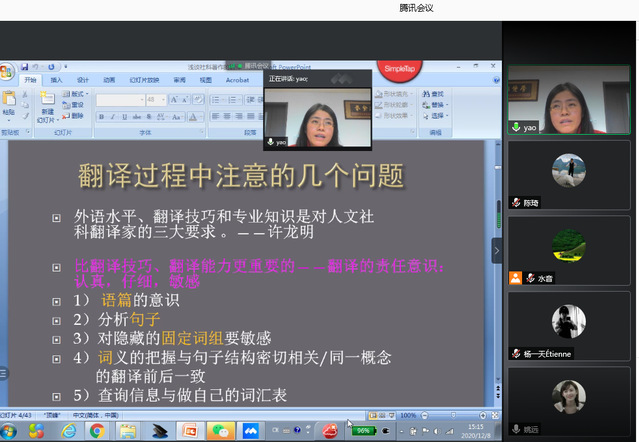Click the round Office button
This screenshot has width=639, height=442.
tap(6, 73)
